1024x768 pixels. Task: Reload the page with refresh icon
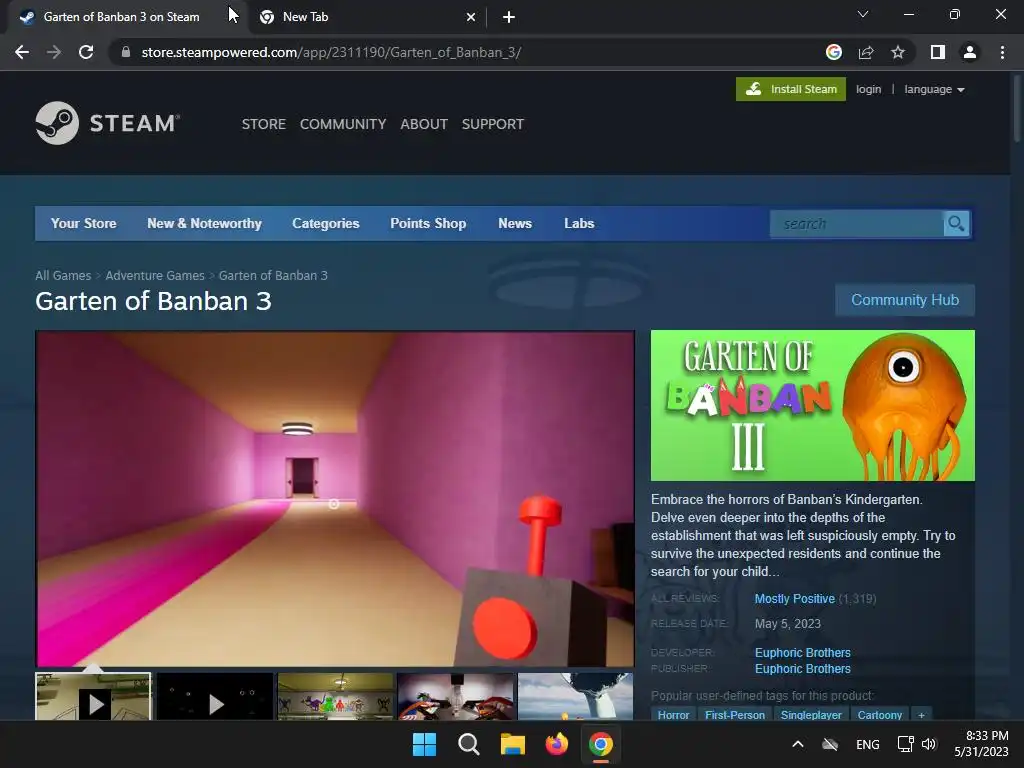pyautogui.click(x=86, y=52)
